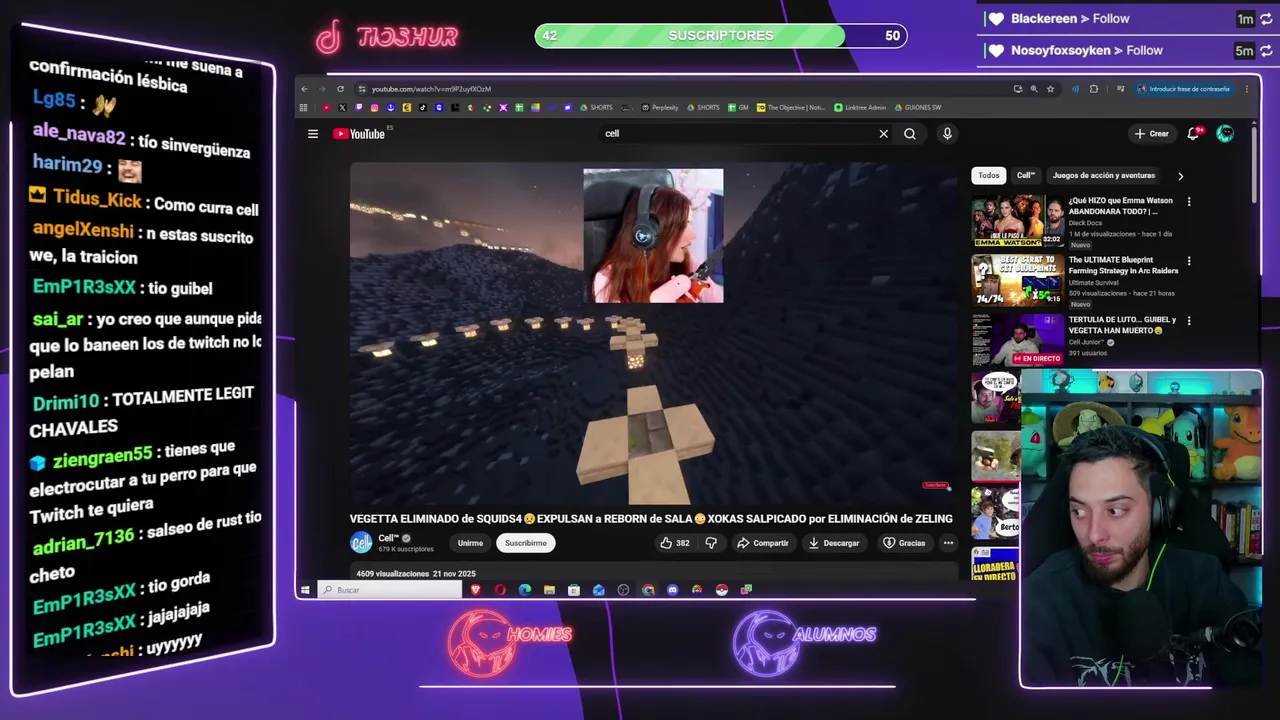Screen dimensions: 1280x720
Task: Clear the YouTube search text
Action: tap(883, 134)
